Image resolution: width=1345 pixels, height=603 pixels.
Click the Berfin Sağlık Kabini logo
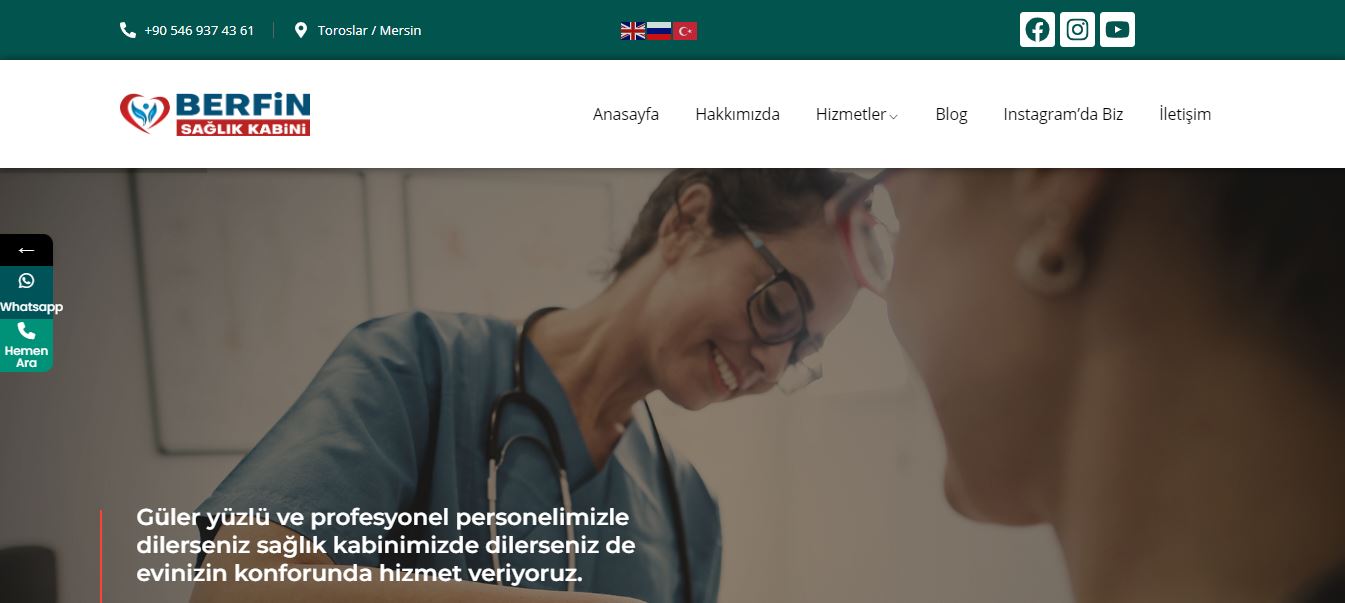215,114
